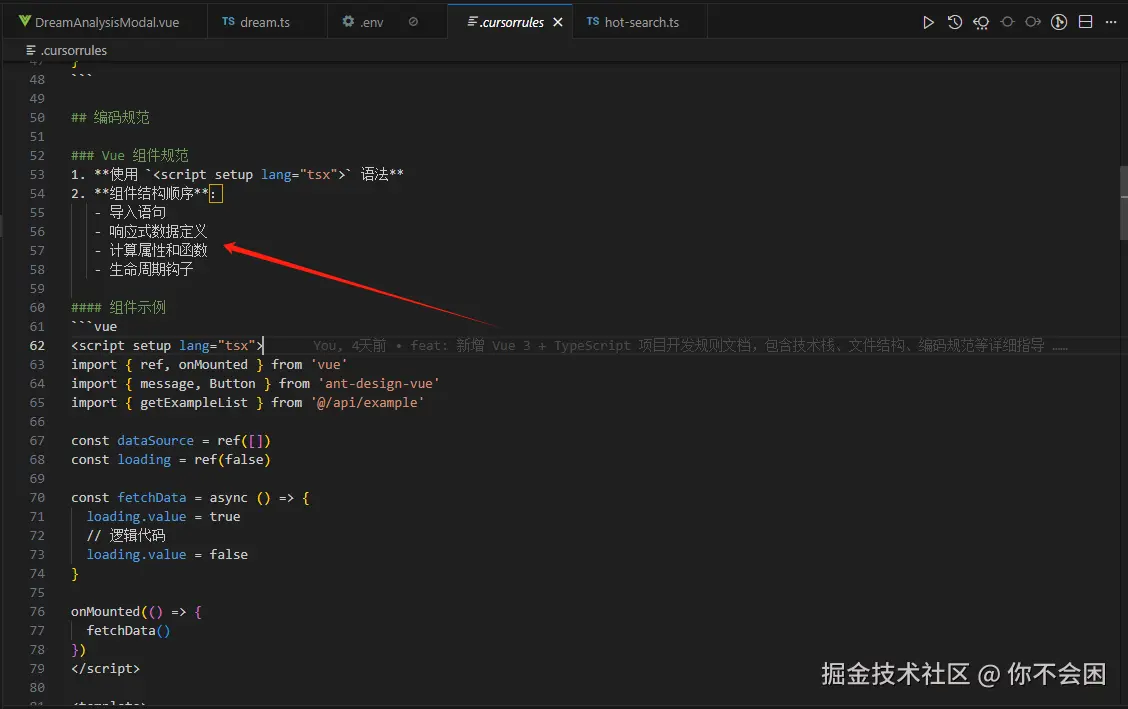This screenshot has height=709, width=1128.
Task: Click the .cursorrules breadcrumb item
Action: pos(67,50)
